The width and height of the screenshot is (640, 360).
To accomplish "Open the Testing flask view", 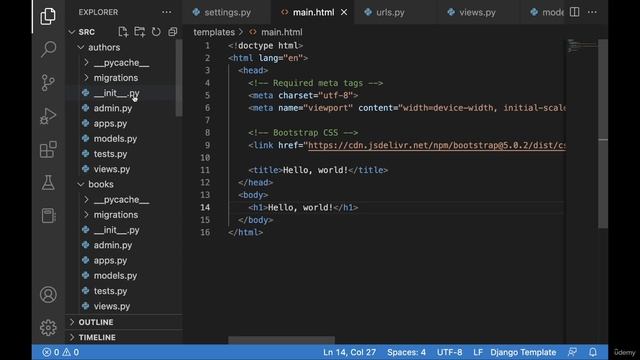I will 48,182.
